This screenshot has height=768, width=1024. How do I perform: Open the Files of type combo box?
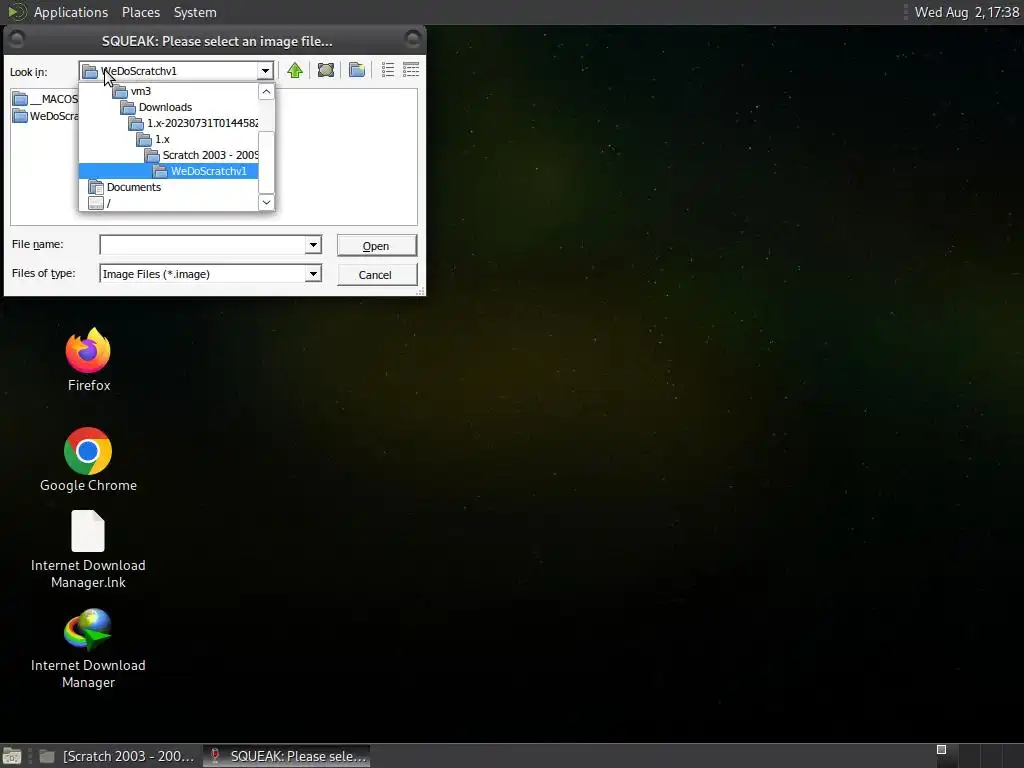[x=210, y=274]
